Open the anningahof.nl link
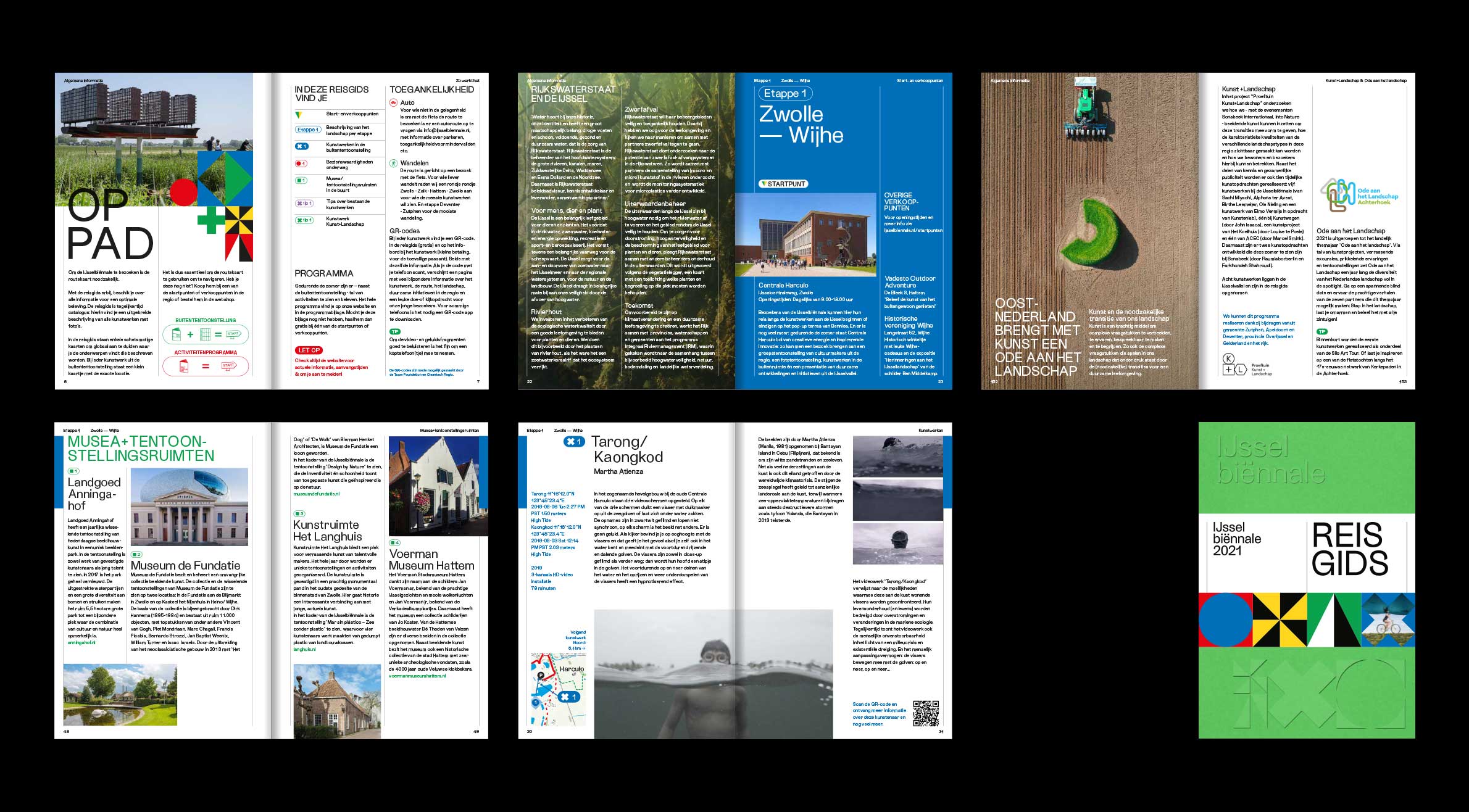 coord(81,643)
